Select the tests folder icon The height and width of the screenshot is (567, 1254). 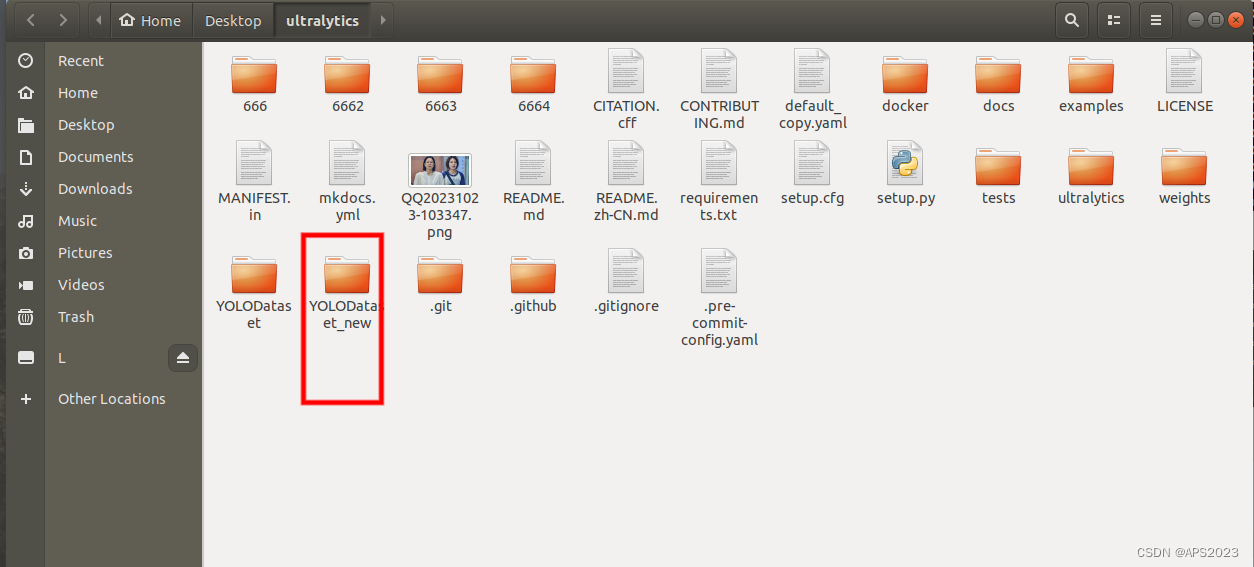pyautogui.click(x=998, y=166)
